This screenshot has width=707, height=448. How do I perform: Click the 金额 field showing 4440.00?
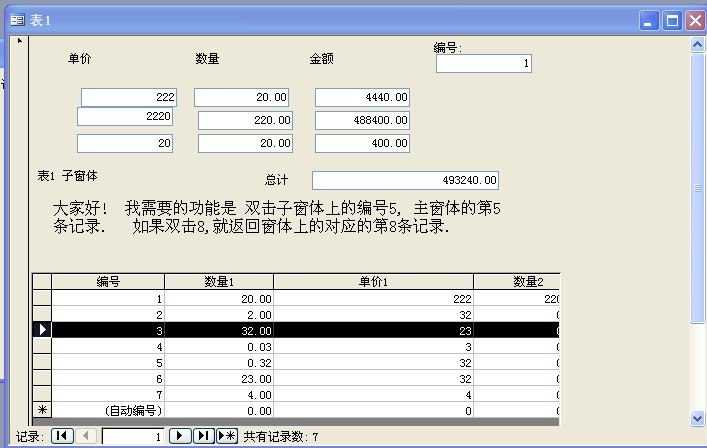coord(362,97)
